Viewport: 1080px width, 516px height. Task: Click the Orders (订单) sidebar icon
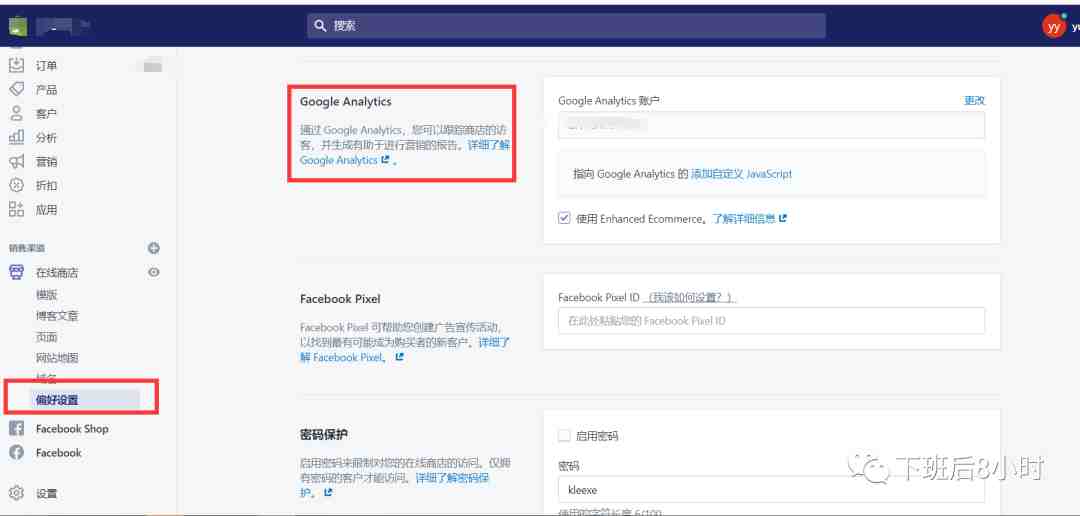tap(16, 65)
